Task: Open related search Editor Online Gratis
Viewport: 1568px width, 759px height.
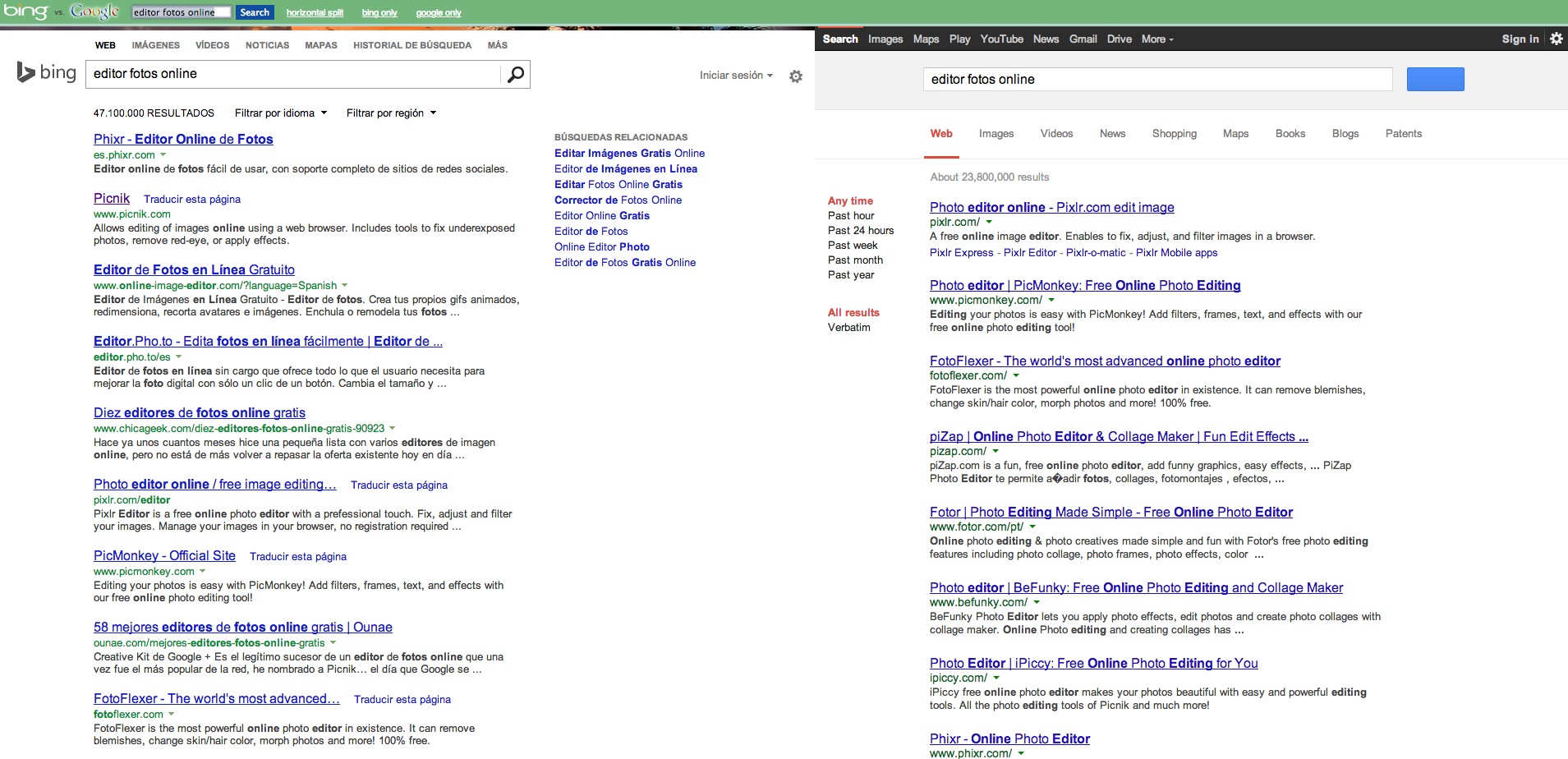Action: (601, 216)
